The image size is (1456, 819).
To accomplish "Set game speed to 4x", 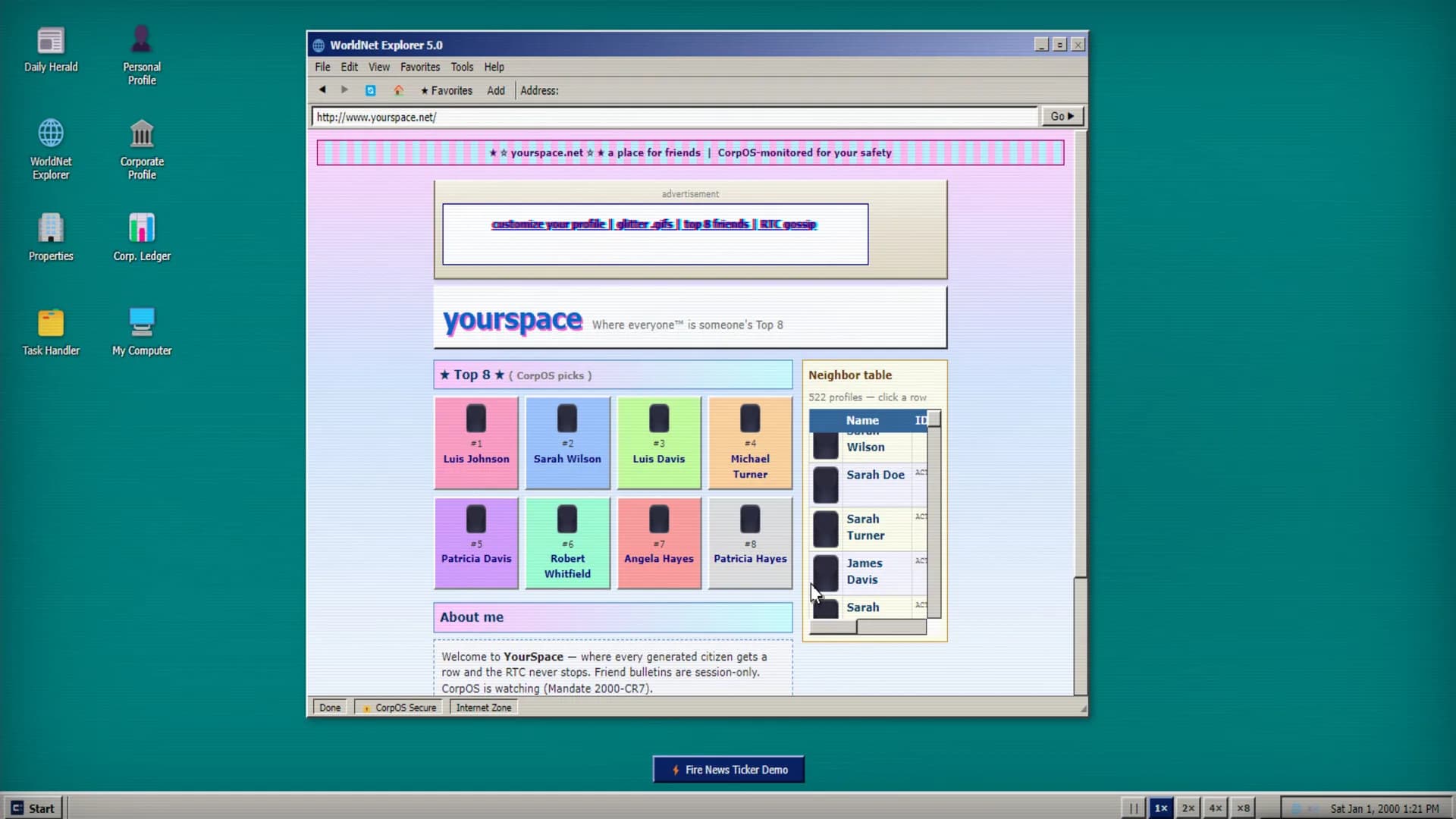I will [x=1216, y=808].
